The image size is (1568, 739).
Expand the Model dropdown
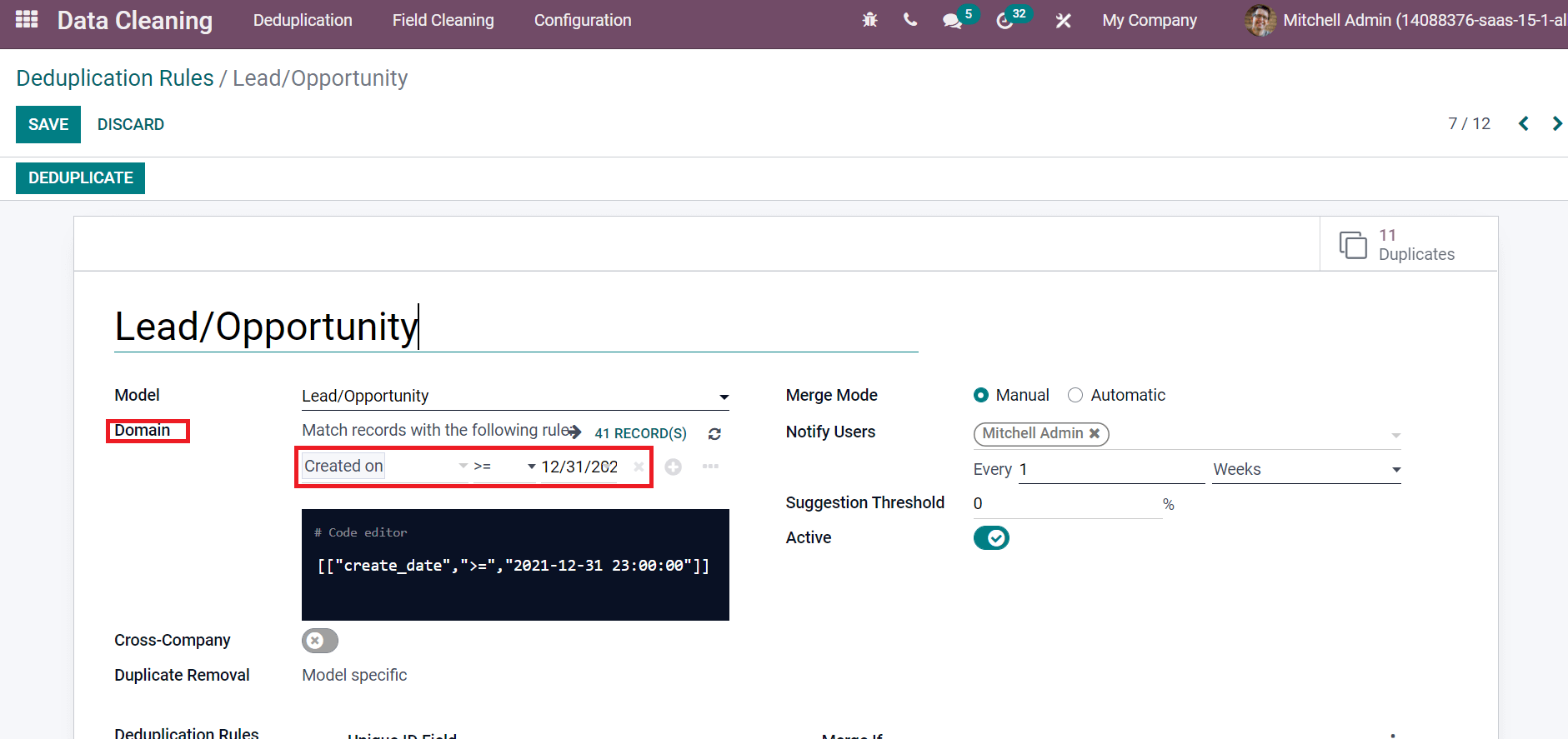point(724,397)
